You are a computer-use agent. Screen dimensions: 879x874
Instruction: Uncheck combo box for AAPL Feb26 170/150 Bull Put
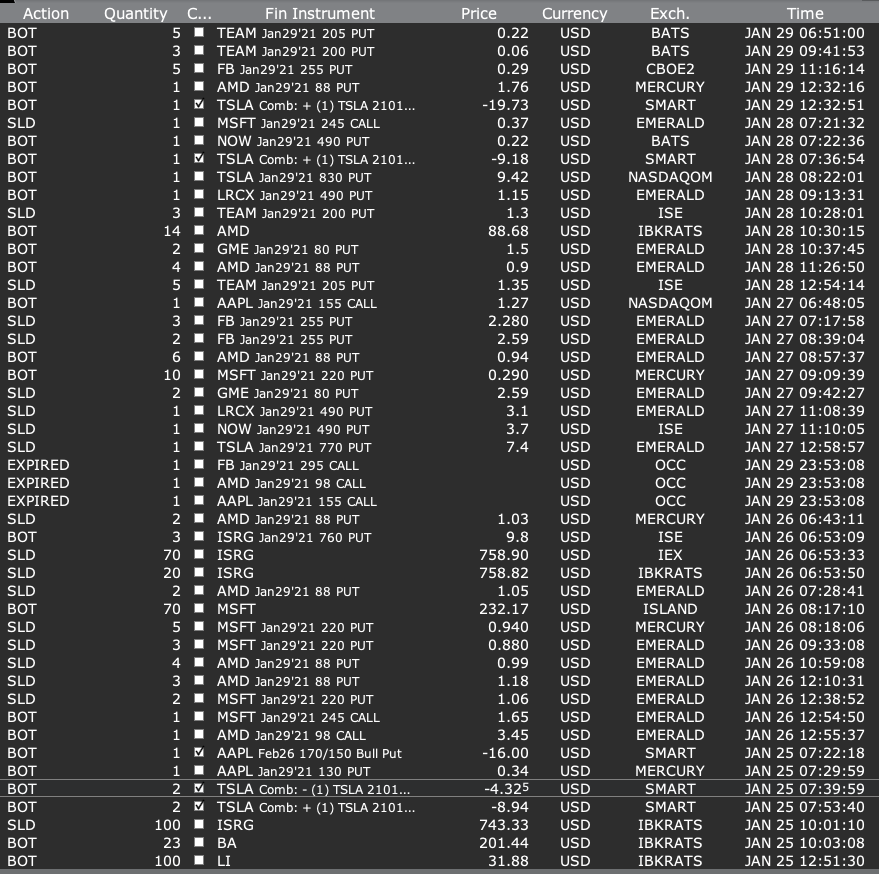(199, 752)
